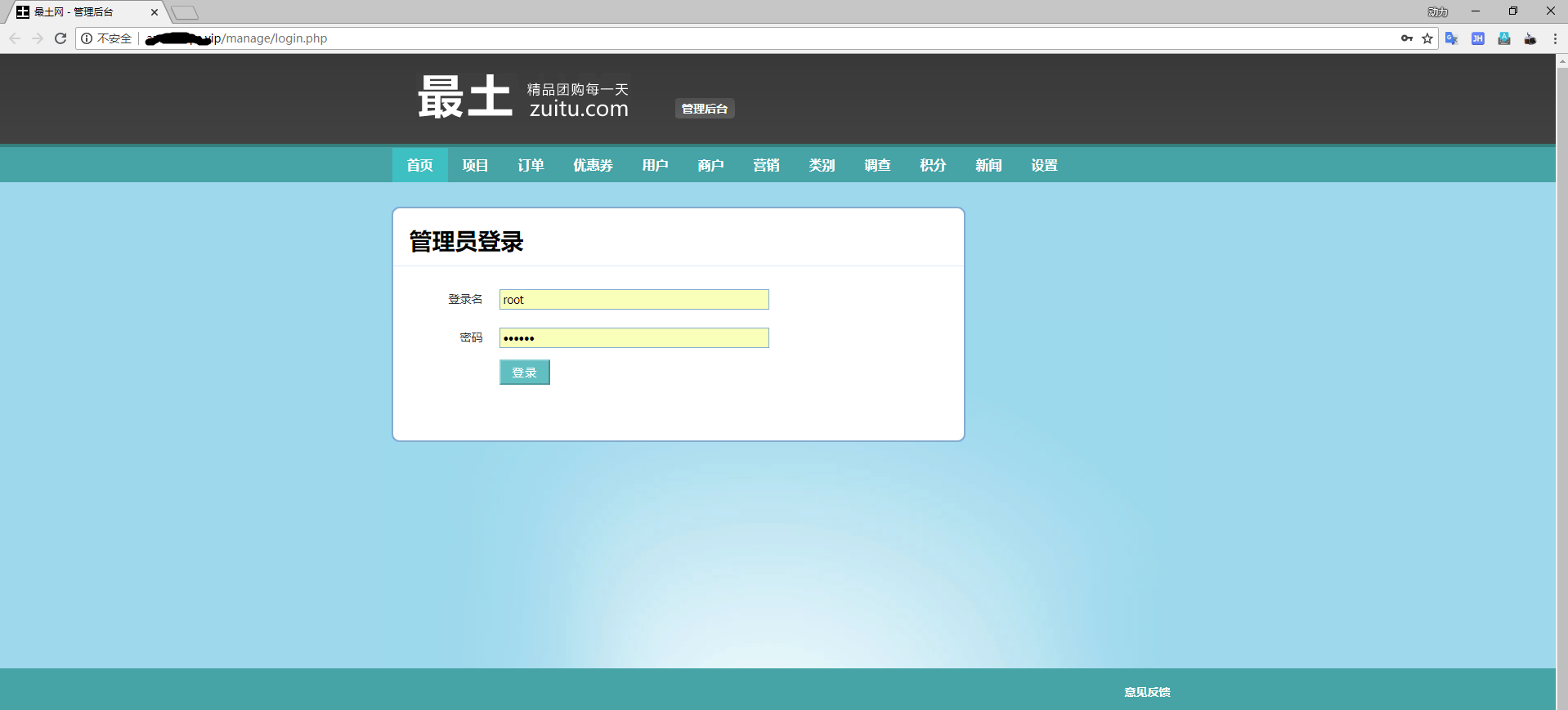Open the Google Translate extension icon
Viewport: 1568px width, 710px height.
point(1452,38)
